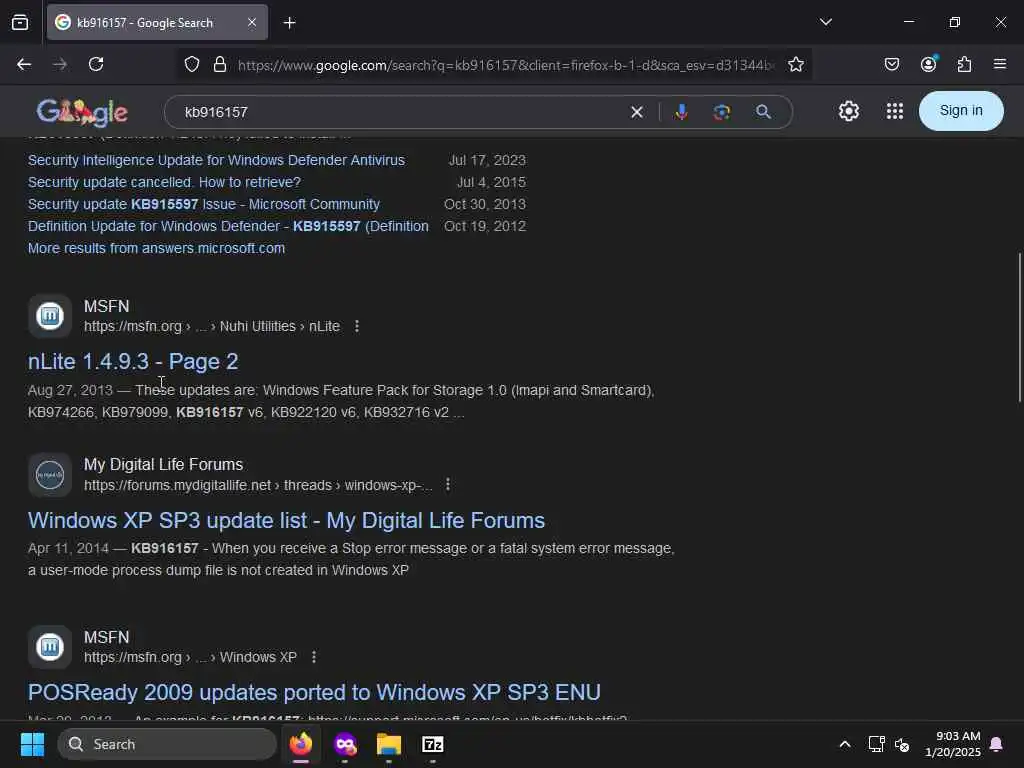Start a voice search with the microphone
The width and height of the screenshot is (1024, 768).
[x=681, y=112]
